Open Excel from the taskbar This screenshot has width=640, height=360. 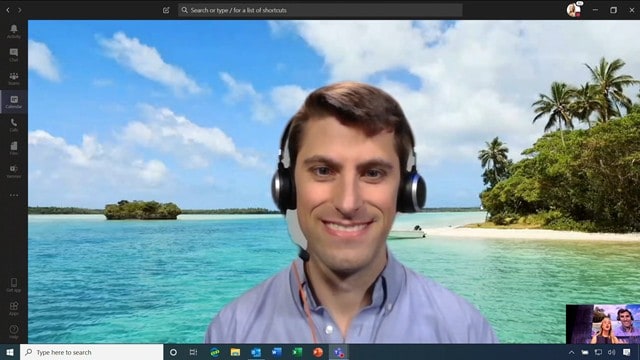297,352
